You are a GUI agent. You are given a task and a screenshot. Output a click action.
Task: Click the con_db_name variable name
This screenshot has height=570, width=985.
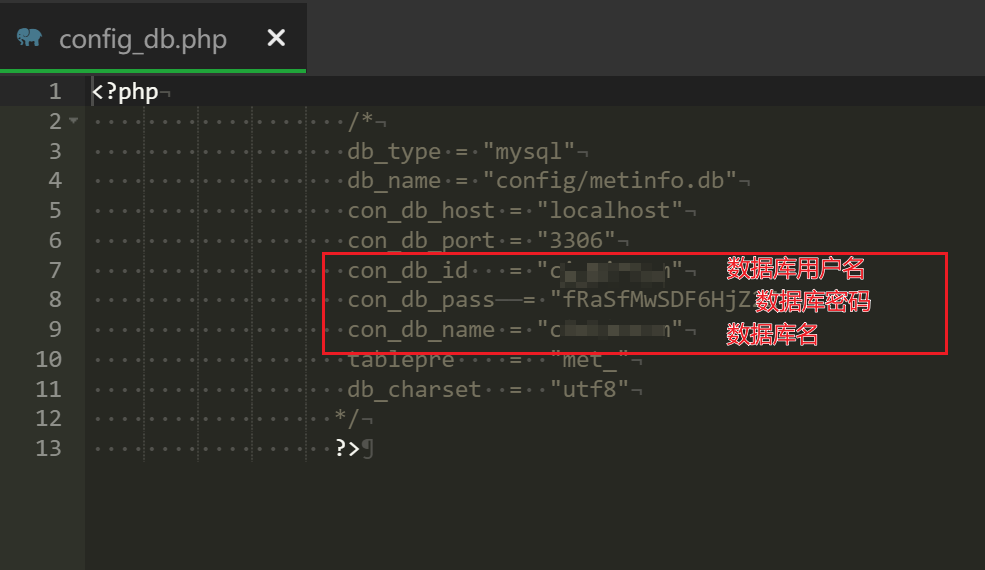click(x=421, y=330)
